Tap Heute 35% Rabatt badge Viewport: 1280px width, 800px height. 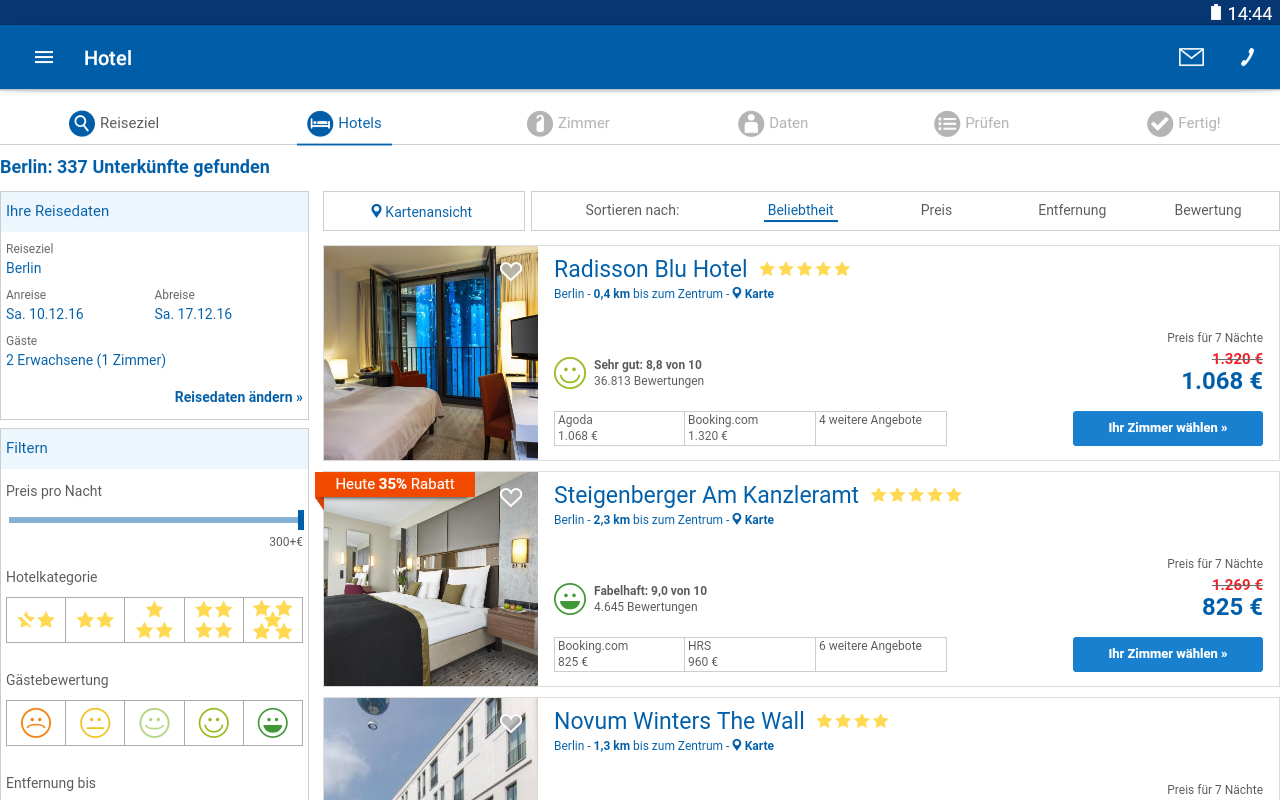pos(395,484)
